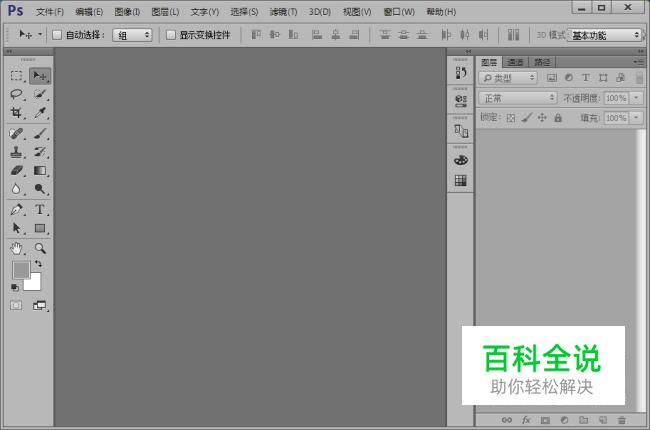Click the Layers panel vertical scrollbar
Image resolution: width=650 pixels, height=430 pixels.
[640, 270]
